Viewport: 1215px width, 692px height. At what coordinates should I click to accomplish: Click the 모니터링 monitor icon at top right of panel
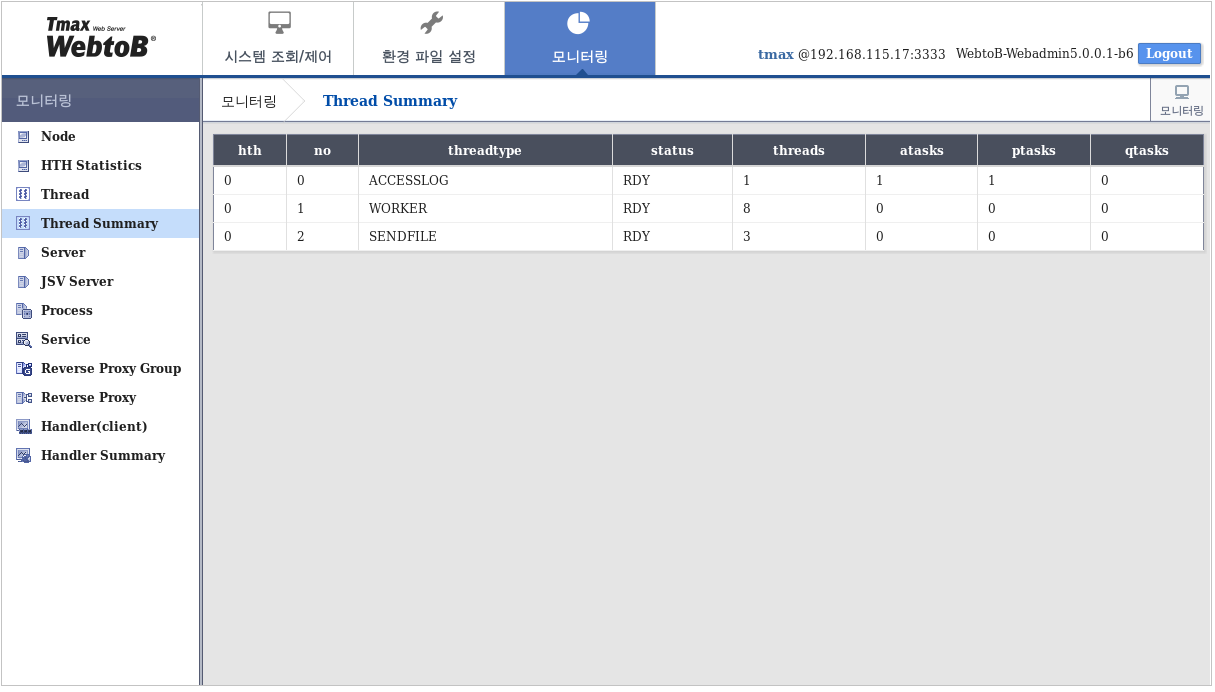(x=1182, y=92)
